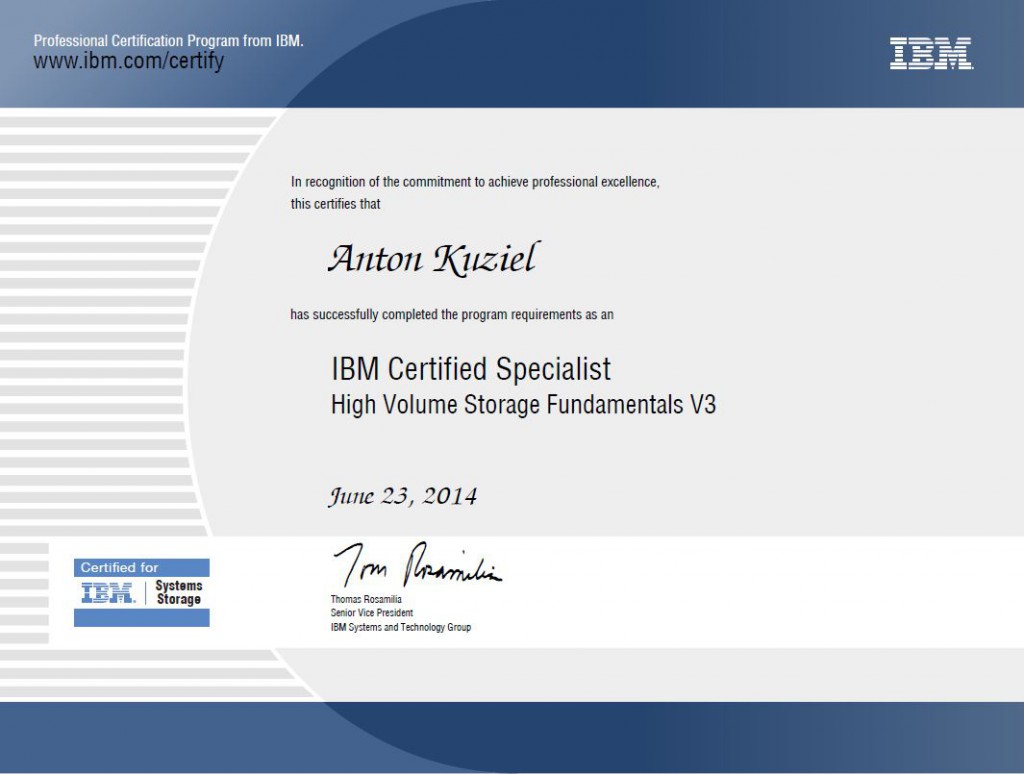Click the 'In recognition of the commitment' sentence
The image size is (1024, 774).
pos(475,182)
